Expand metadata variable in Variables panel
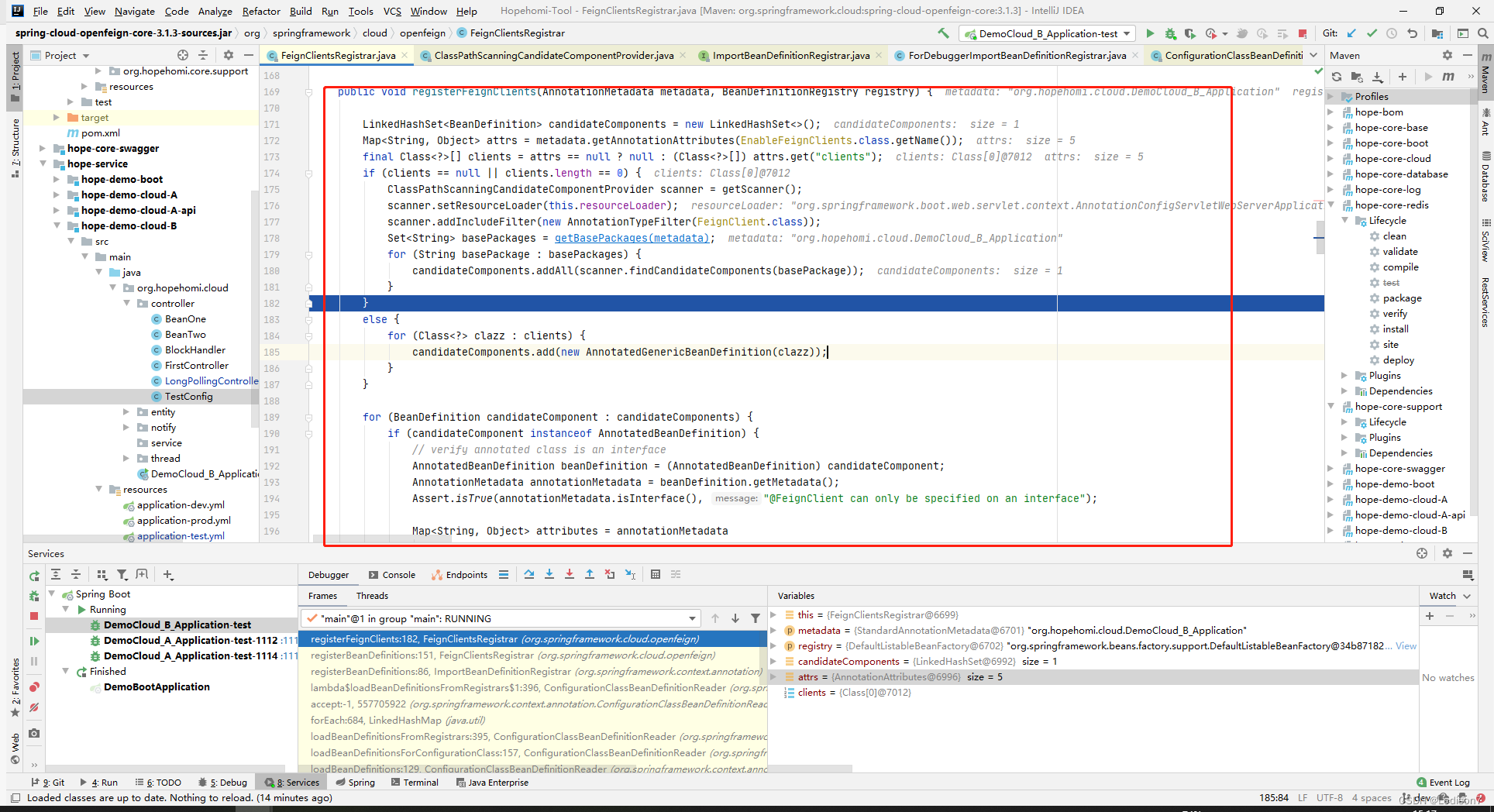Image resolution: width=1494 pixels, height=812 pixels. coord(773,630)
